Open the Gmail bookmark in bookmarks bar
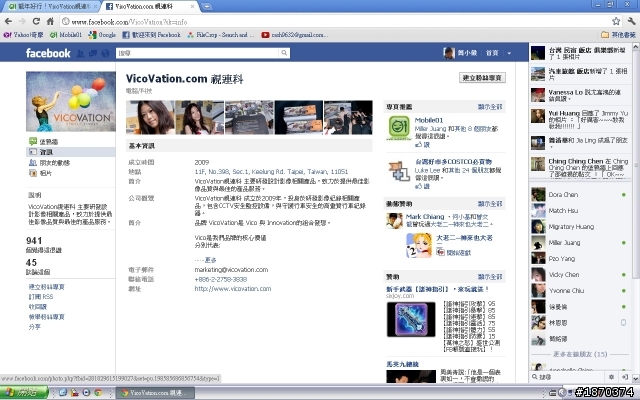 pos(294,35)
